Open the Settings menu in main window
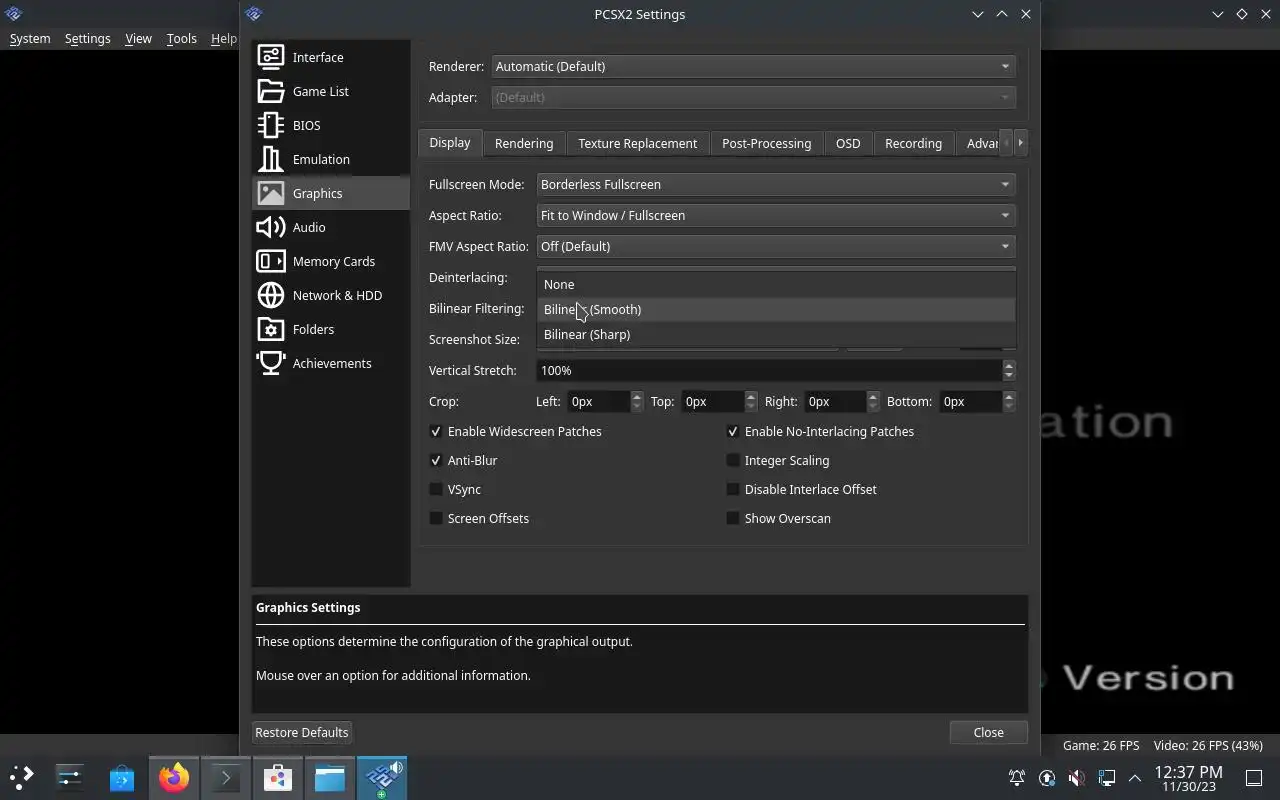 tap(87, 38)
